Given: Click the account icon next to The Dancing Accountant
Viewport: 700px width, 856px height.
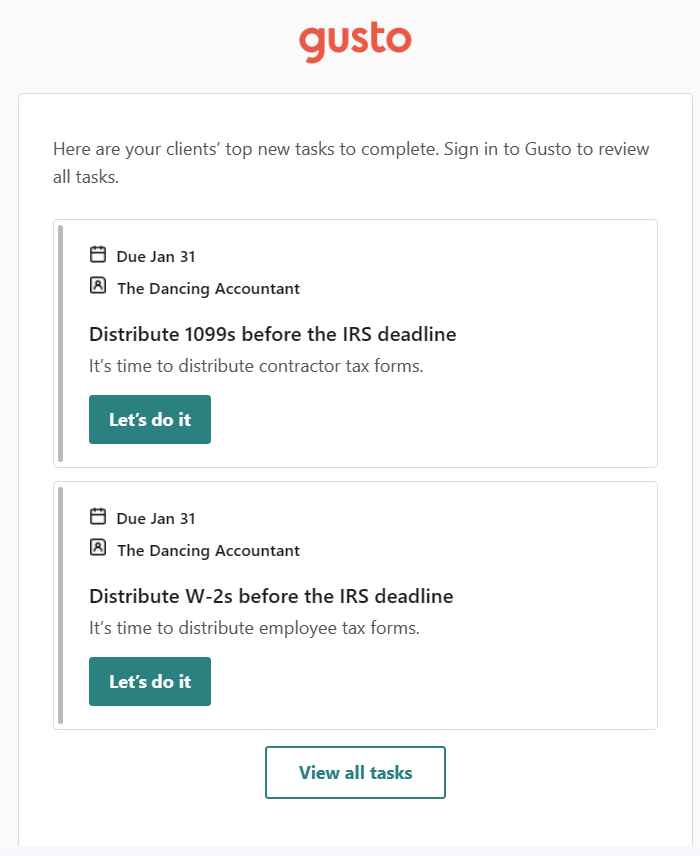Looking at the screenshot, I should coord(97,287).
